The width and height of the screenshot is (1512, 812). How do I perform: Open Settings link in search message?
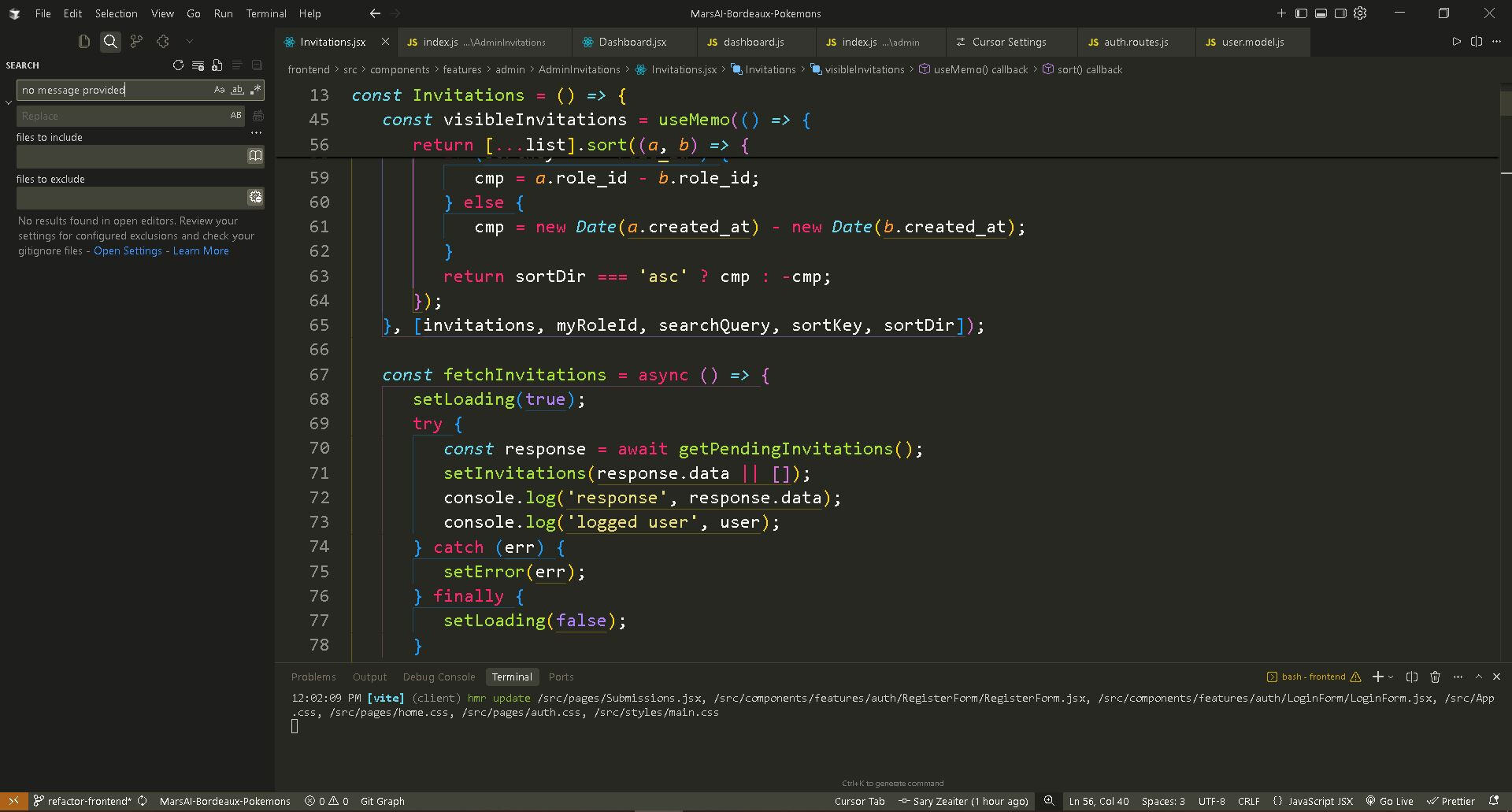click(128, 250)
